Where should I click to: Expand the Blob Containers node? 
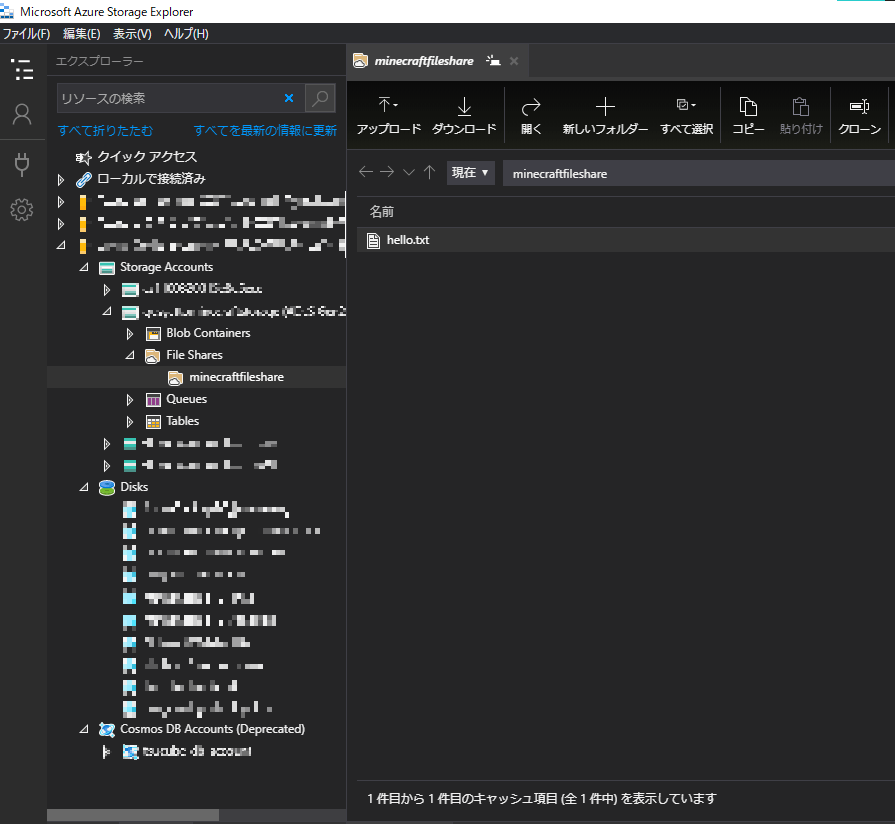(130, 333)
